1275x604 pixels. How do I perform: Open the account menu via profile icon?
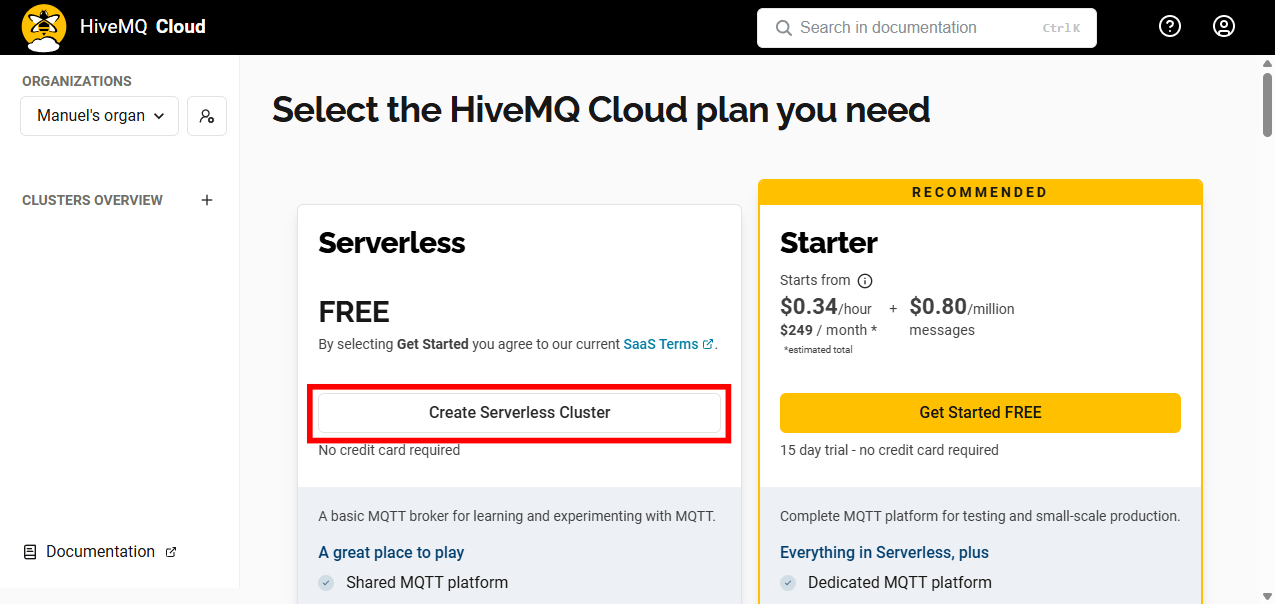1223,26
